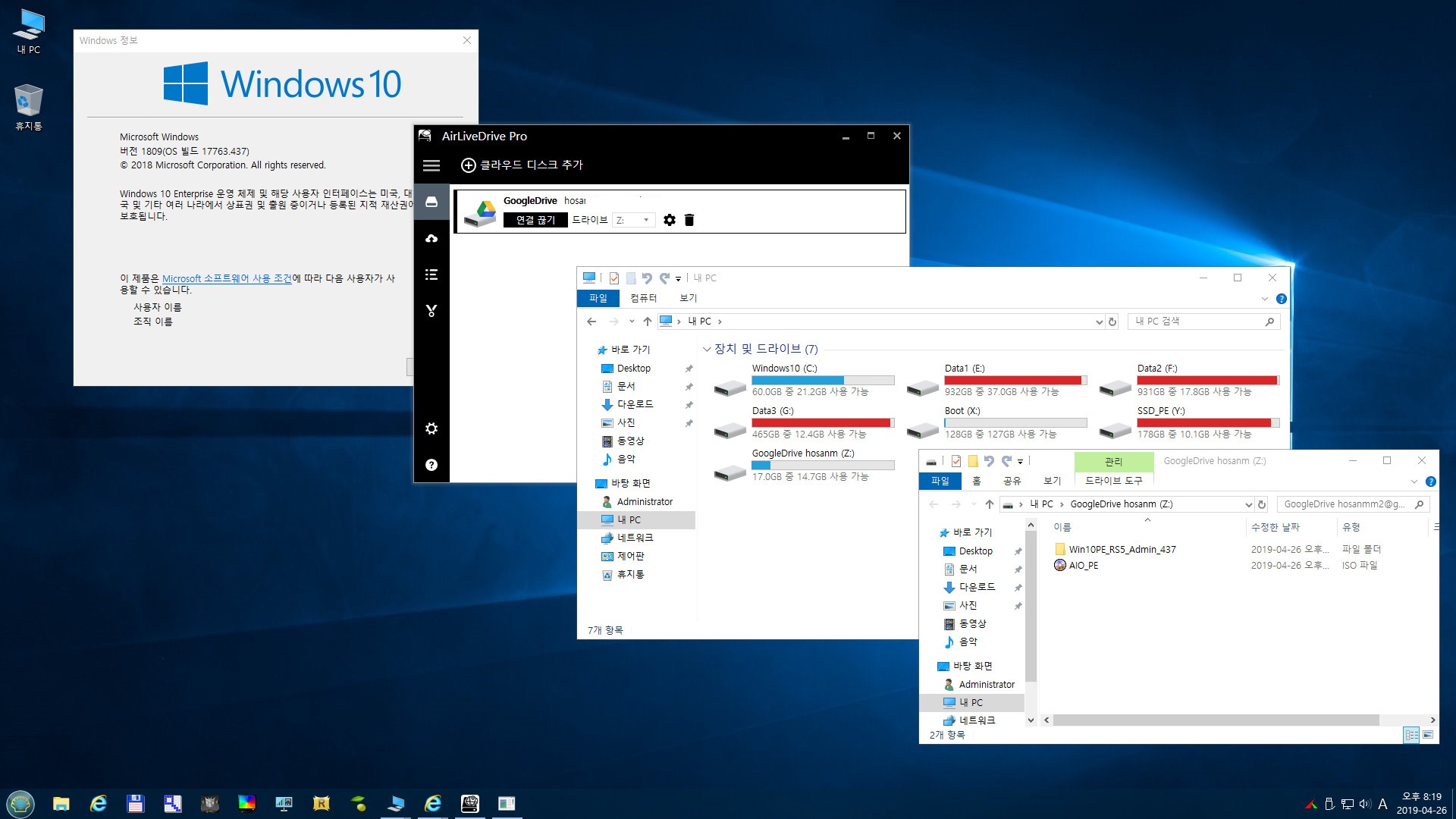Open the Boot (X:) drive icon
Viewport: 1456px width, 819px height.
pyautogui.click(x=923, y=429)
